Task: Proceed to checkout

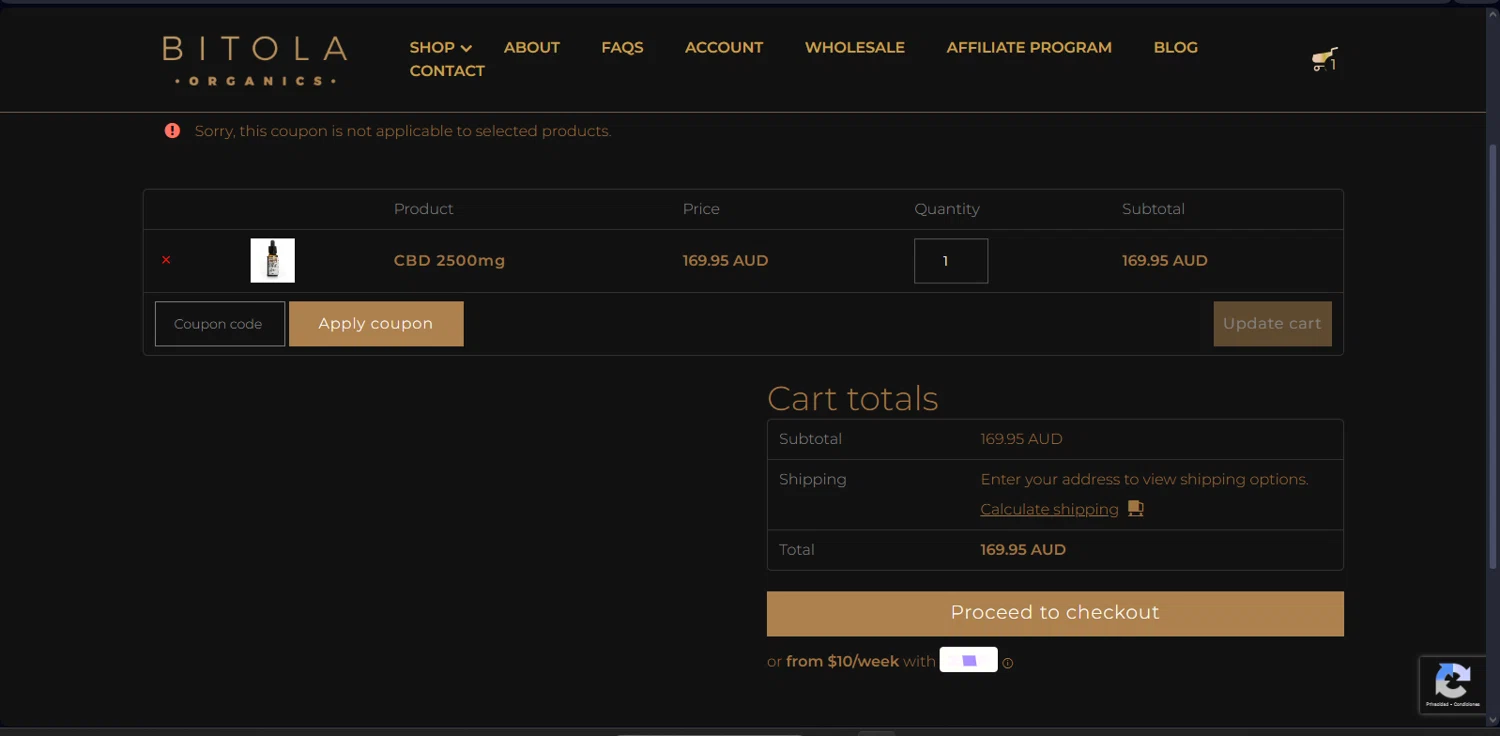Action: [1055, 613]
